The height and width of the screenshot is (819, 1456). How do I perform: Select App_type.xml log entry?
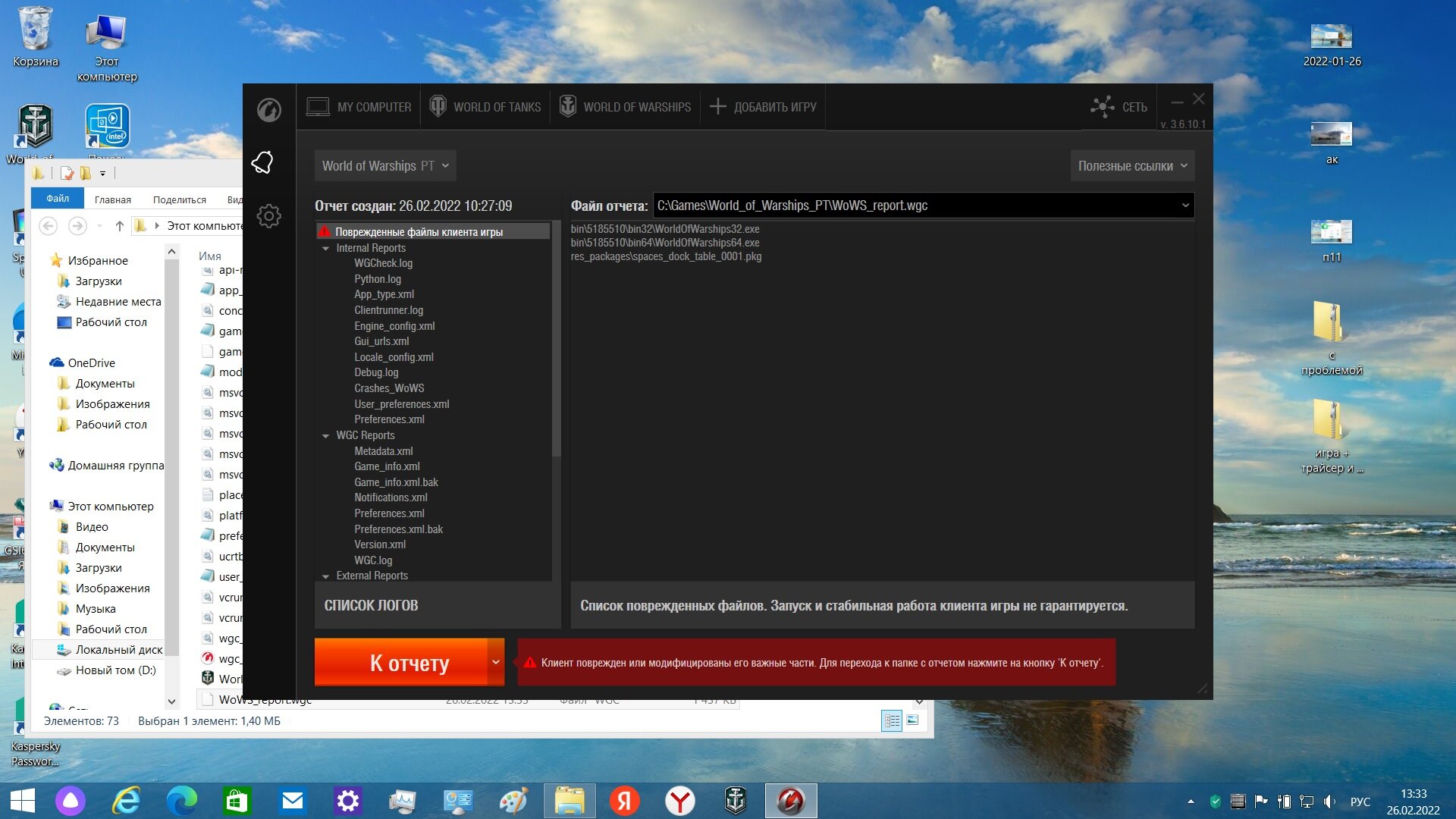(x=384, y=294)
